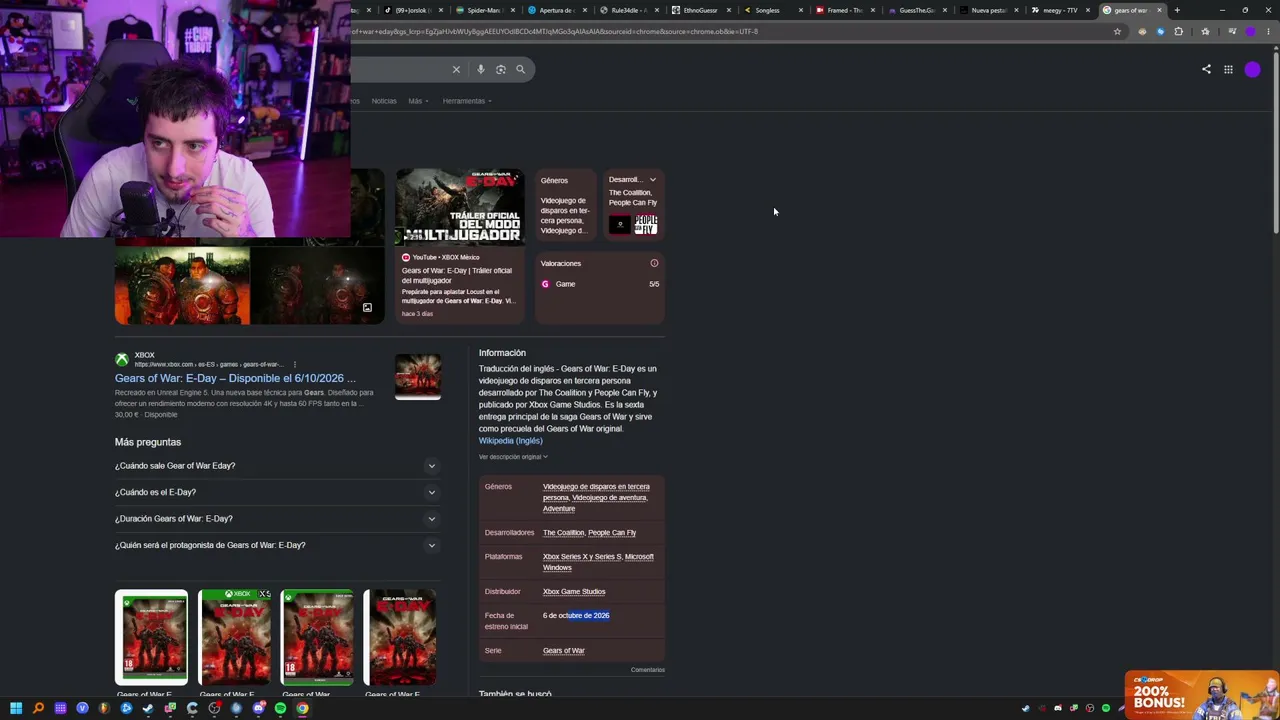Image resolution: width=1280 pixels, height=720 pixels.
Task: Open more options for the Xbox result
Action: click(x=295, y=364)
